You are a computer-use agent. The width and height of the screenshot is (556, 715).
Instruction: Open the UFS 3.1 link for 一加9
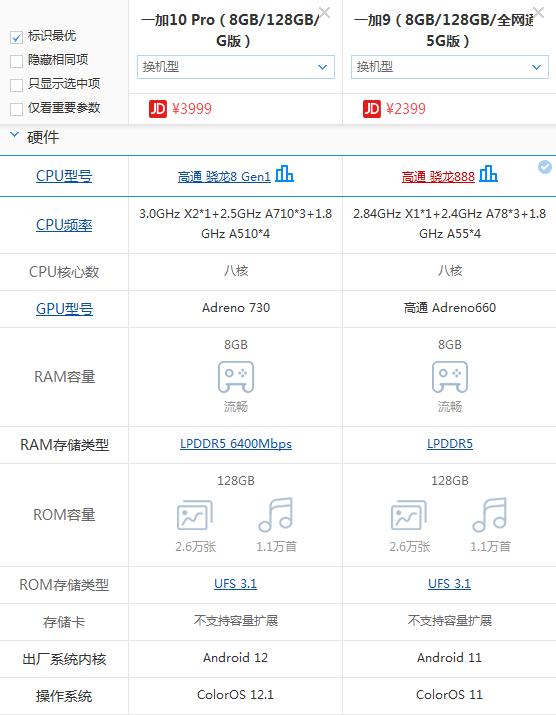coord(449,584)
